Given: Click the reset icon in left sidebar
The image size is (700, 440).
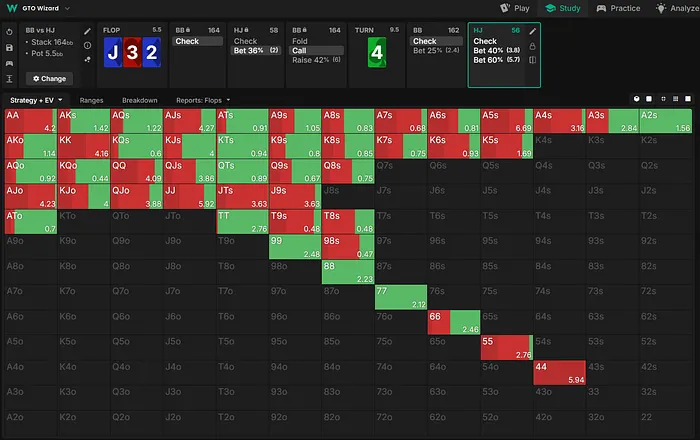Looking at the screenshot, I should [x=9, y=31].
